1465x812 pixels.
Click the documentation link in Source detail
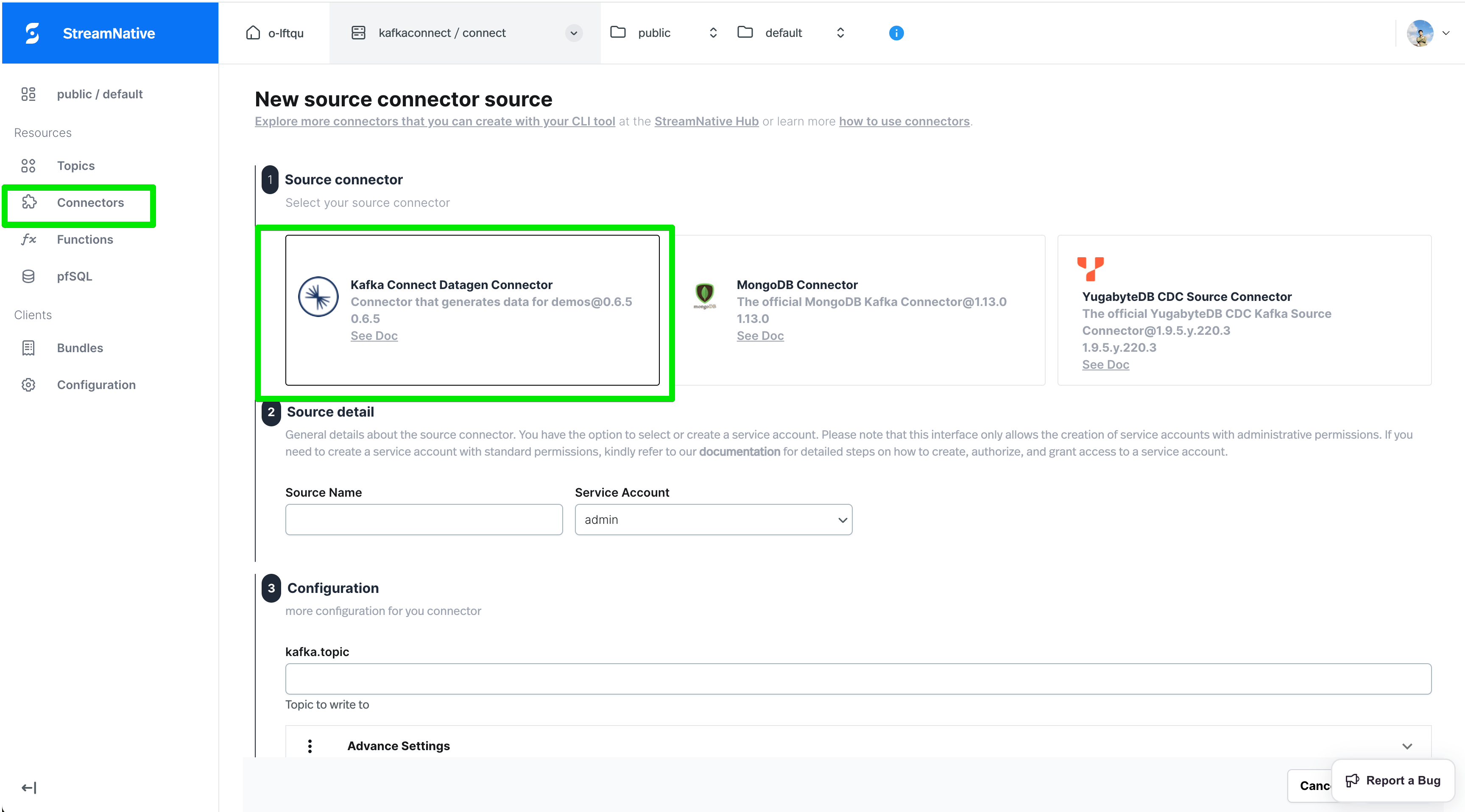coord(739,451)
